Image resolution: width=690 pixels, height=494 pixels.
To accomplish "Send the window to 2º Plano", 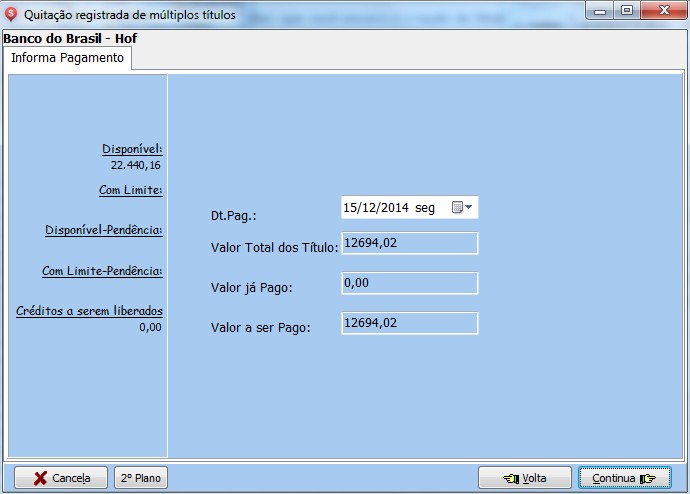I will coord(141,478).
